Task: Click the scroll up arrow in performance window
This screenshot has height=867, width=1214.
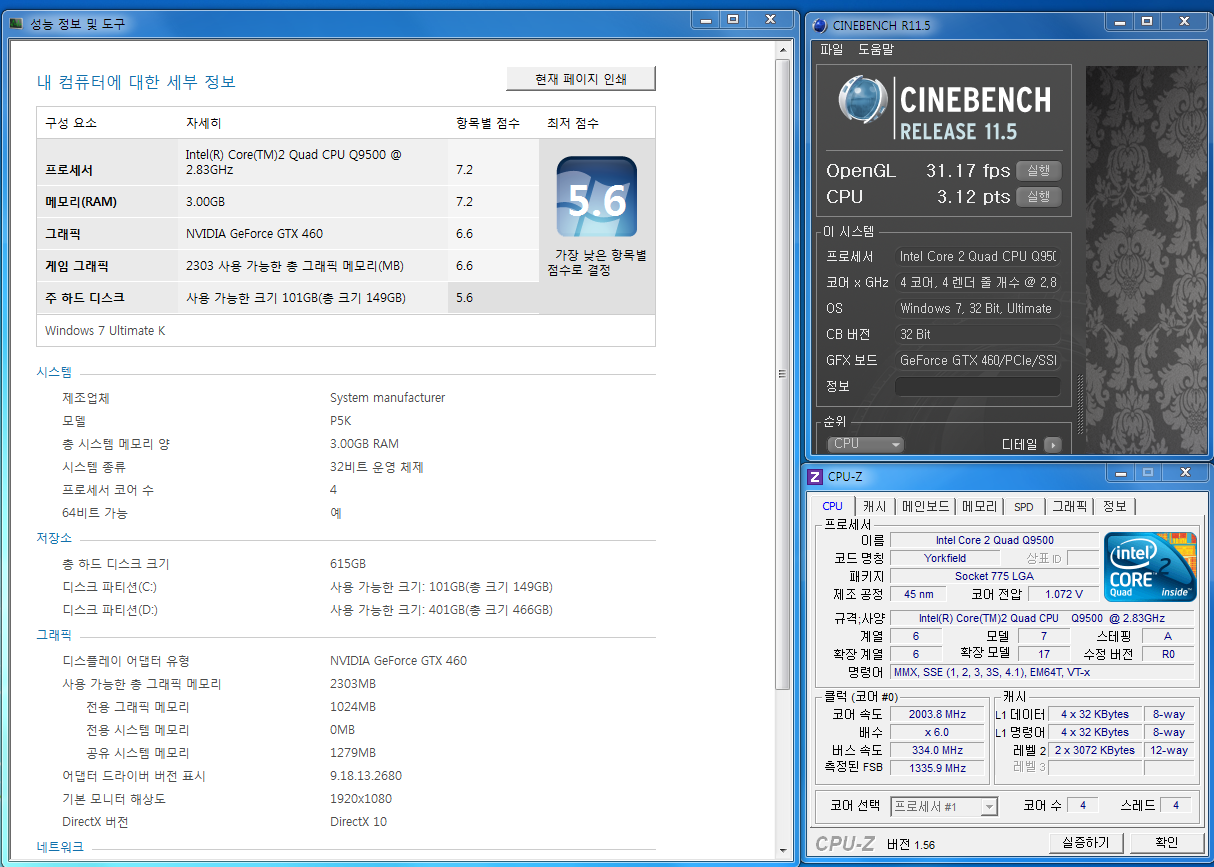Action: click(x=784, y=48)
